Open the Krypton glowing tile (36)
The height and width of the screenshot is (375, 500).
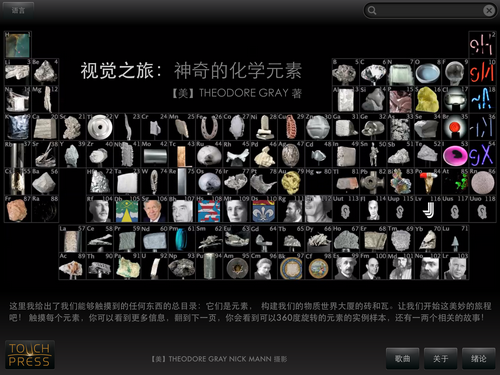coord(482,127)
